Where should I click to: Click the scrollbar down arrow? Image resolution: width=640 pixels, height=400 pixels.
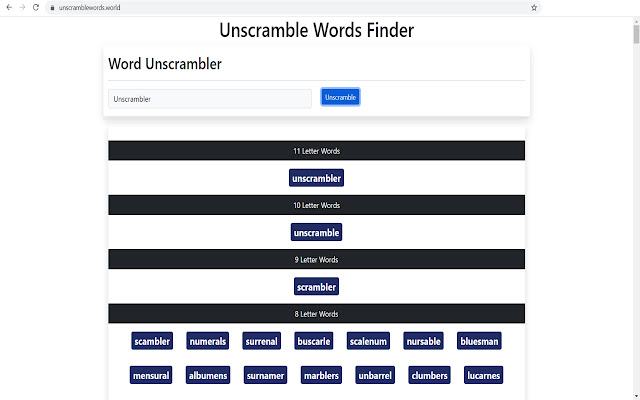click(636, 397)
